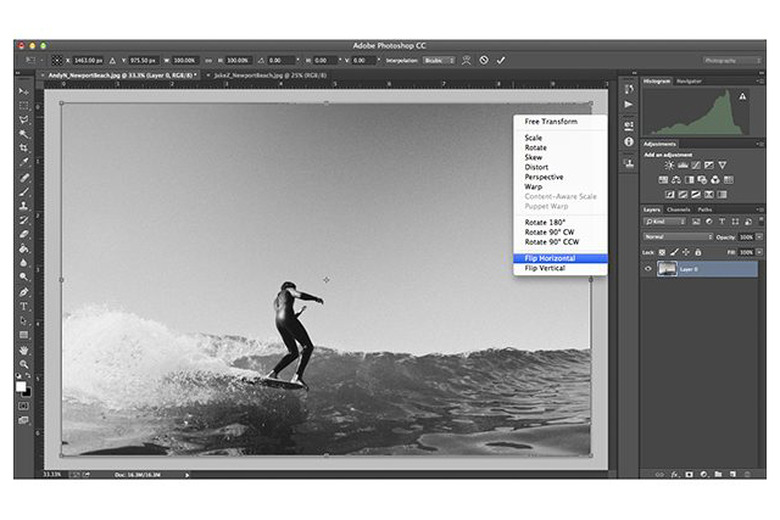Click the foreground color swatch

pyautogui.click(x=21, y=386)
